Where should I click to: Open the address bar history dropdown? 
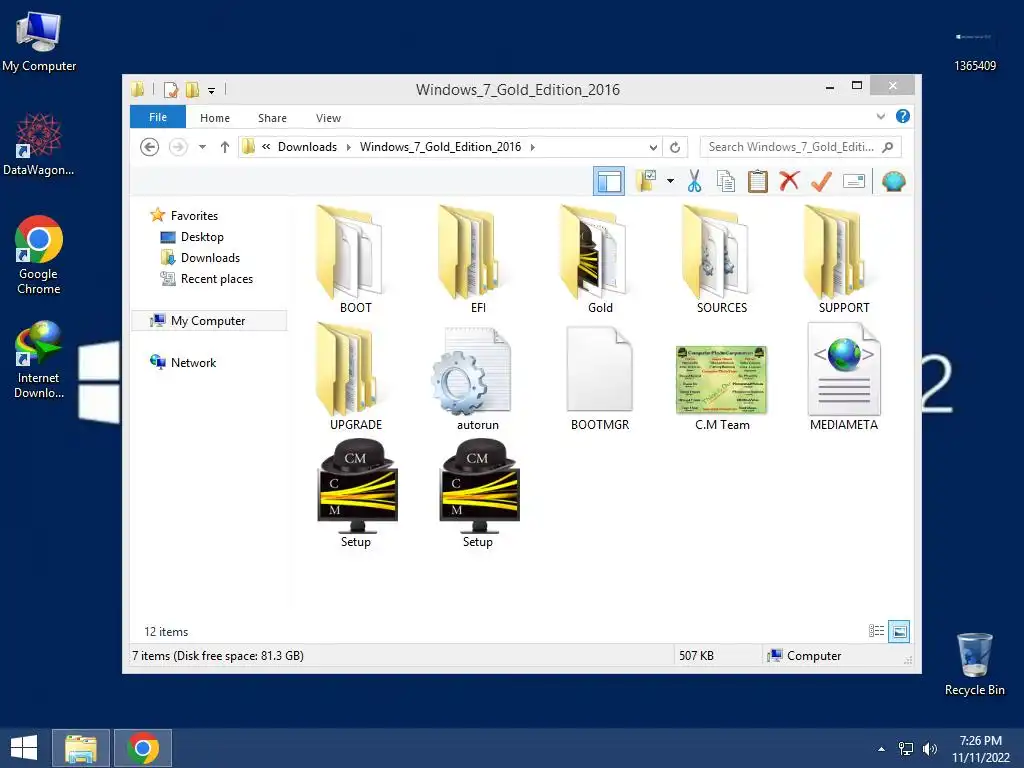coord(652,148)
